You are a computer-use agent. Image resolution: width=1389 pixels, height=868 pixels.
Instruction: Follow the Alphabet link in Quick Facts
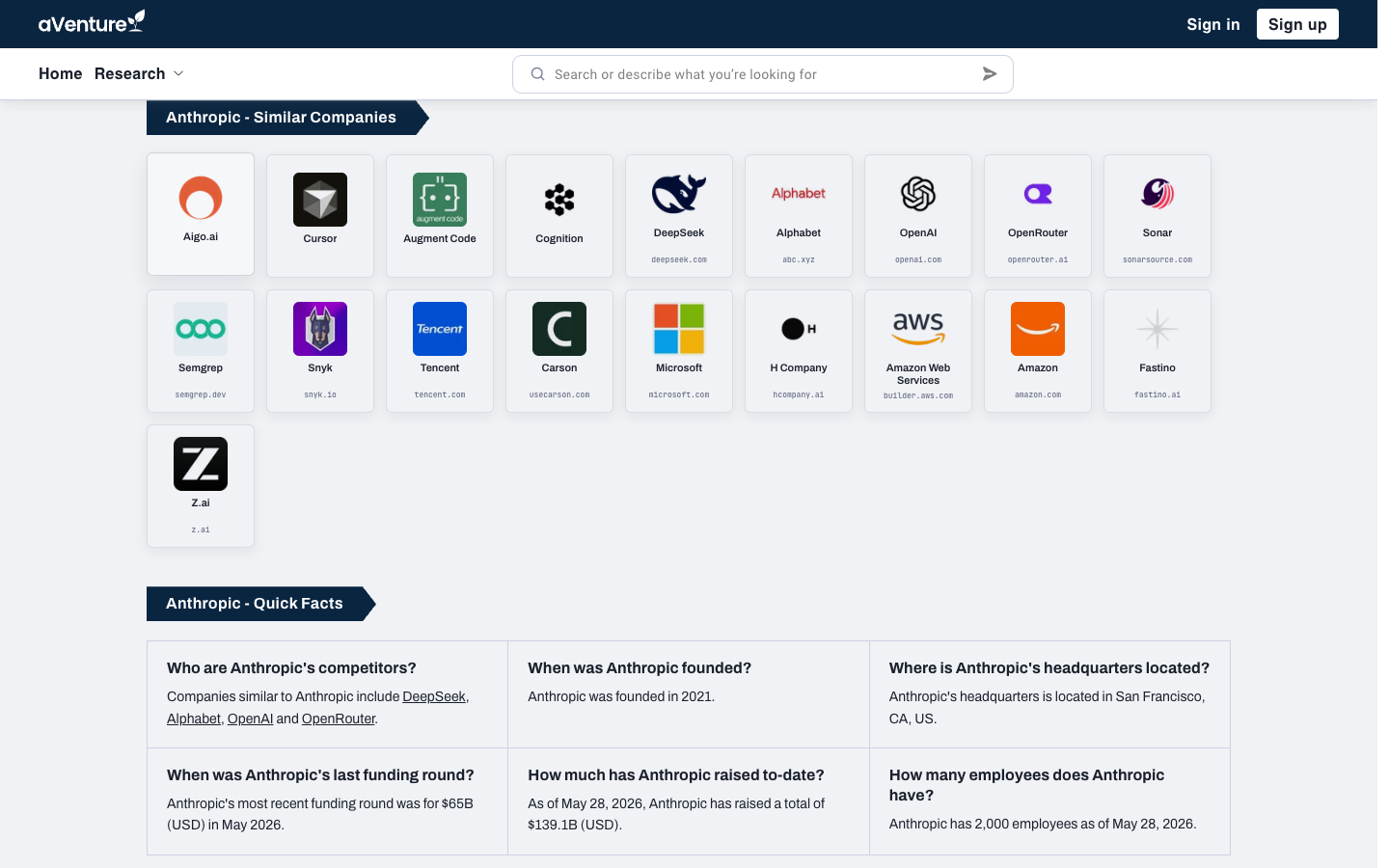click(x=194, y=719)
